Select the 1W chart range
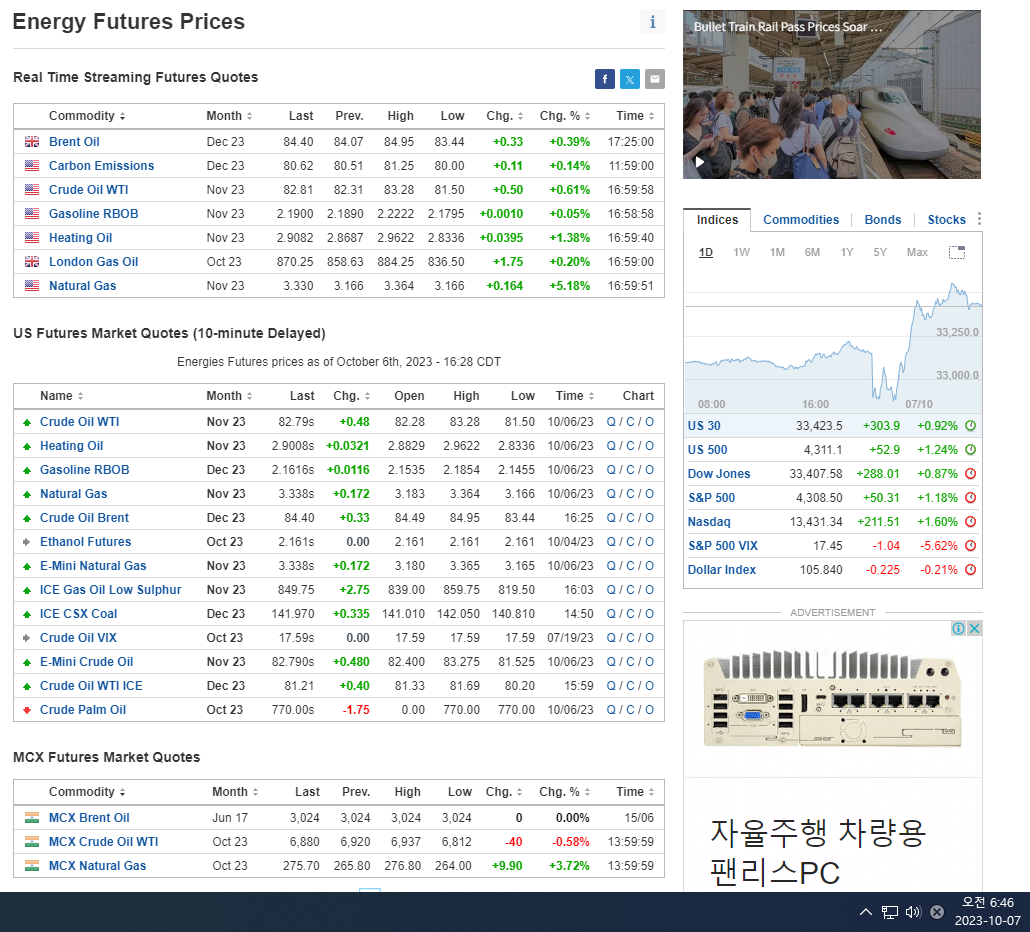 click(741, 252)
